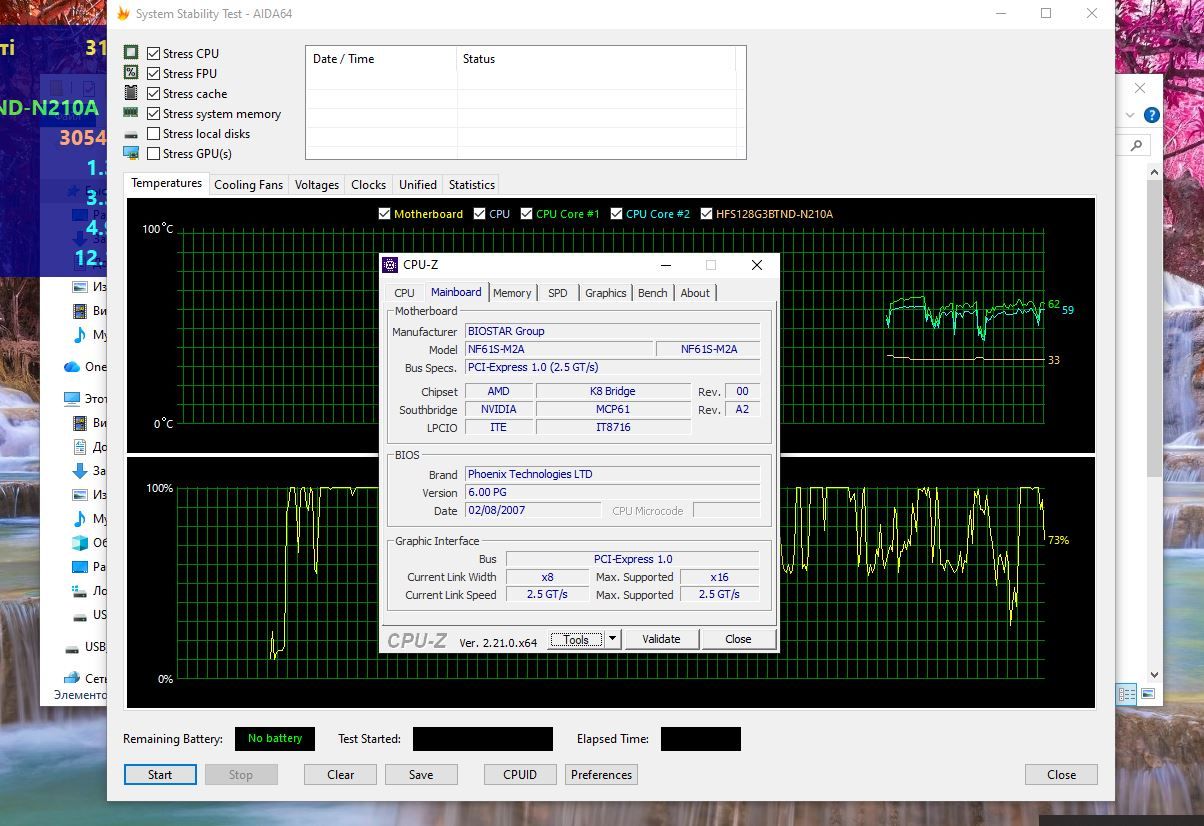This screenshot has height=826, width=1204.
Task: Click the memory module icon beside Stress system memory
Action: pos(131,113)
